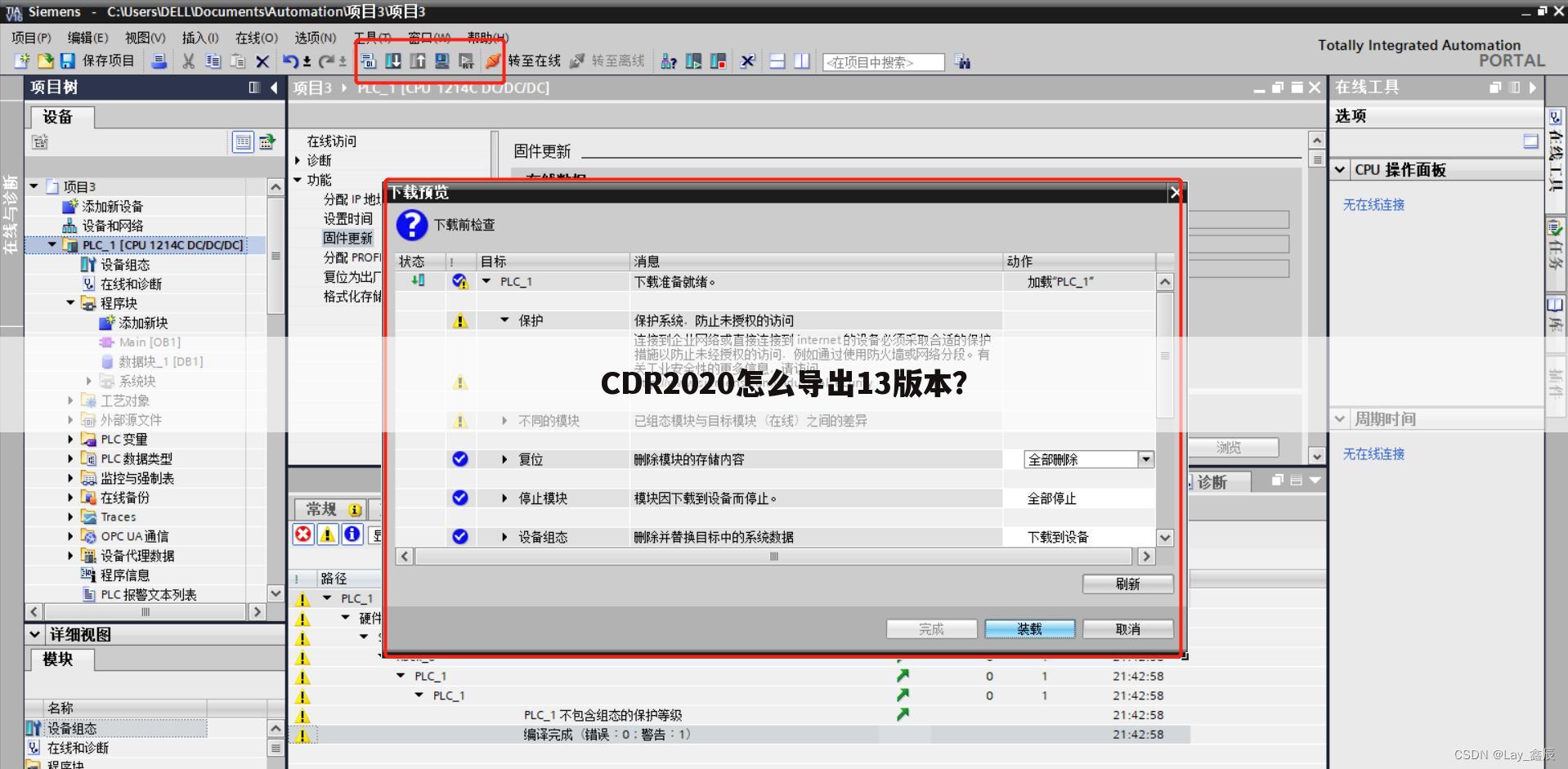This screenshot has height=769, width=1568.
Task: Save the project with 保存项目
Action: click(x=97, y=61)
